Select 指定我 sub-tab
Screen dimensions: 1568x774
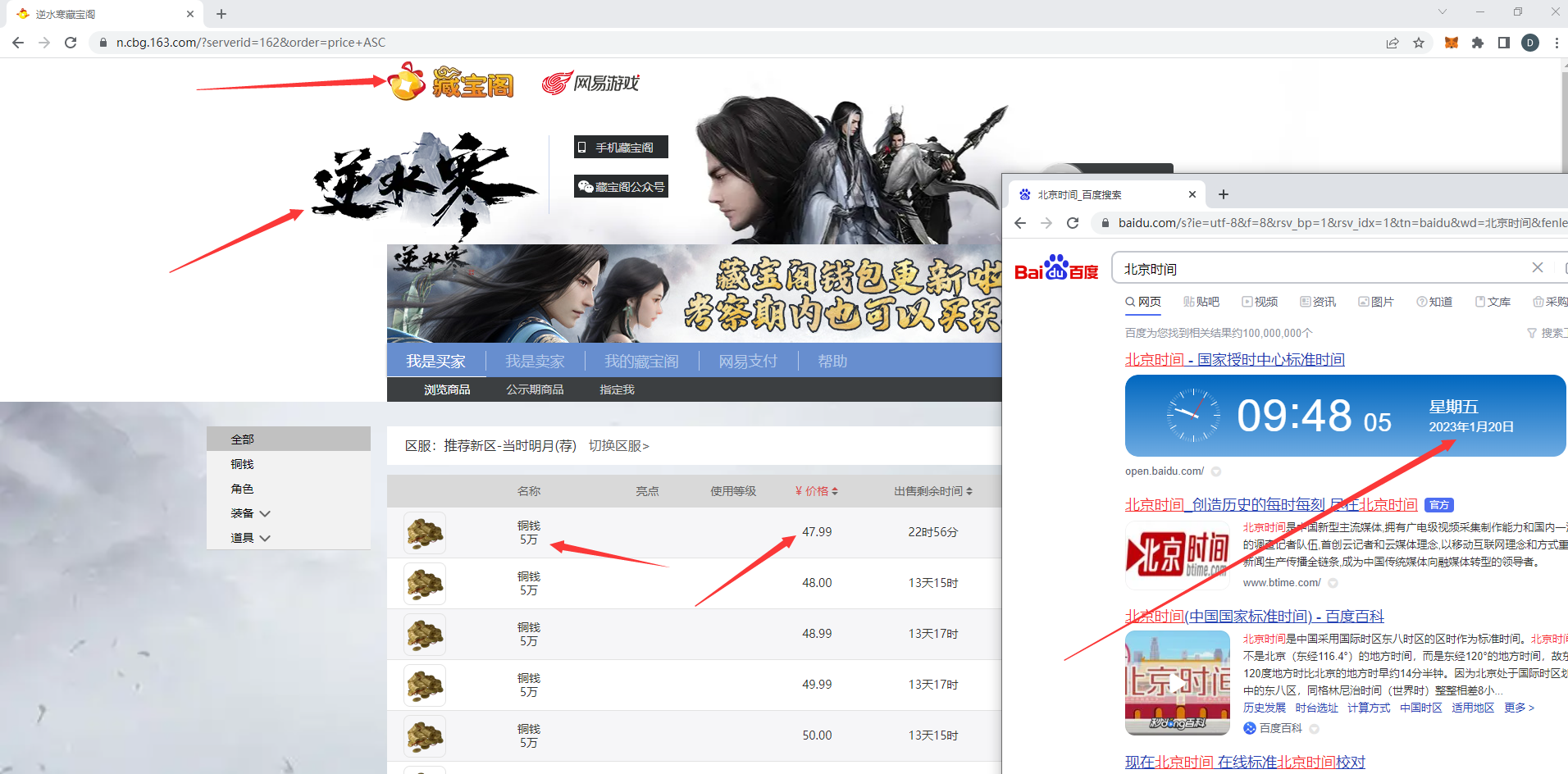617,389
